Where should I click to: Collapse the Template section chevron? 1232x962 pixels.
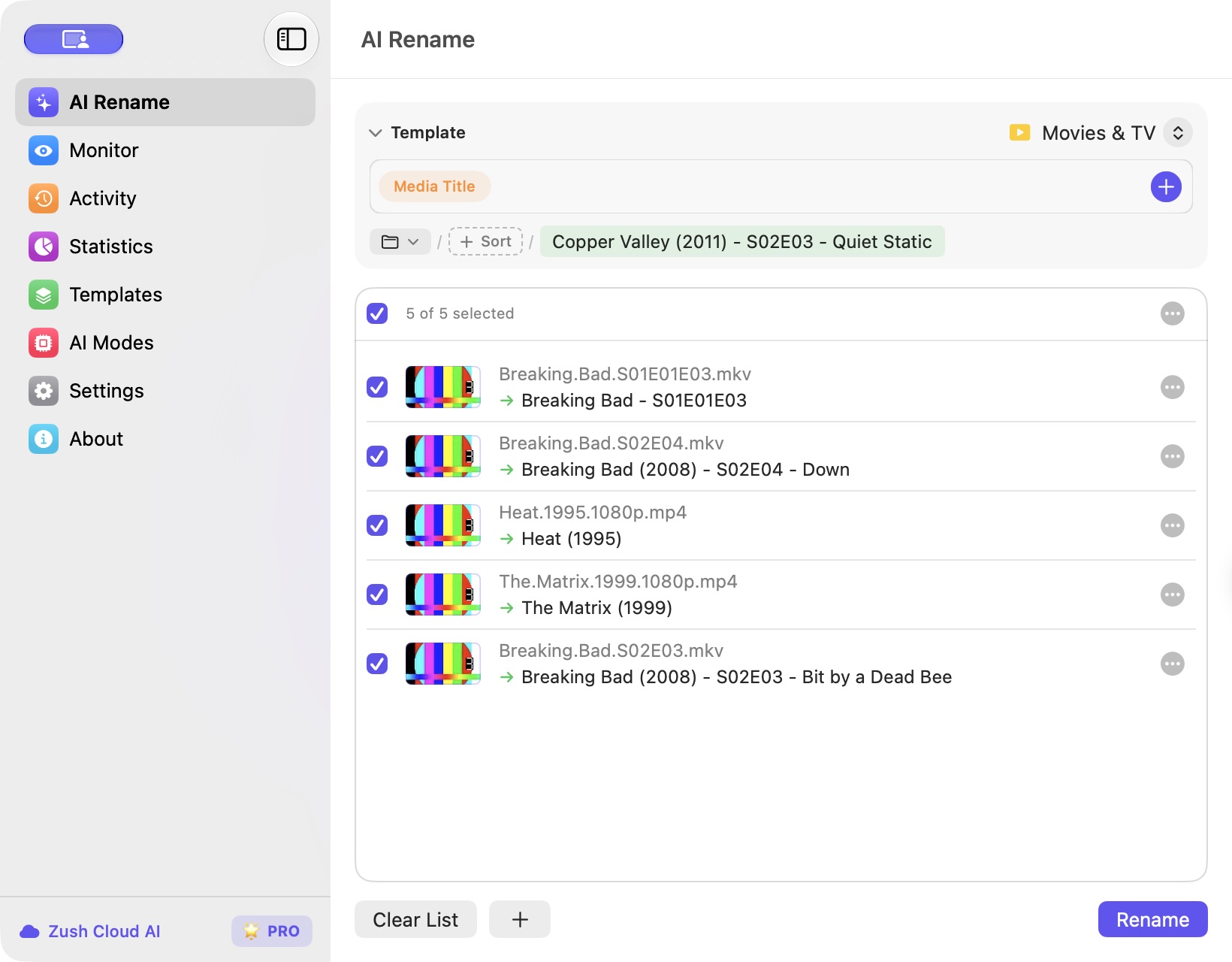click(x=376, y=133)
